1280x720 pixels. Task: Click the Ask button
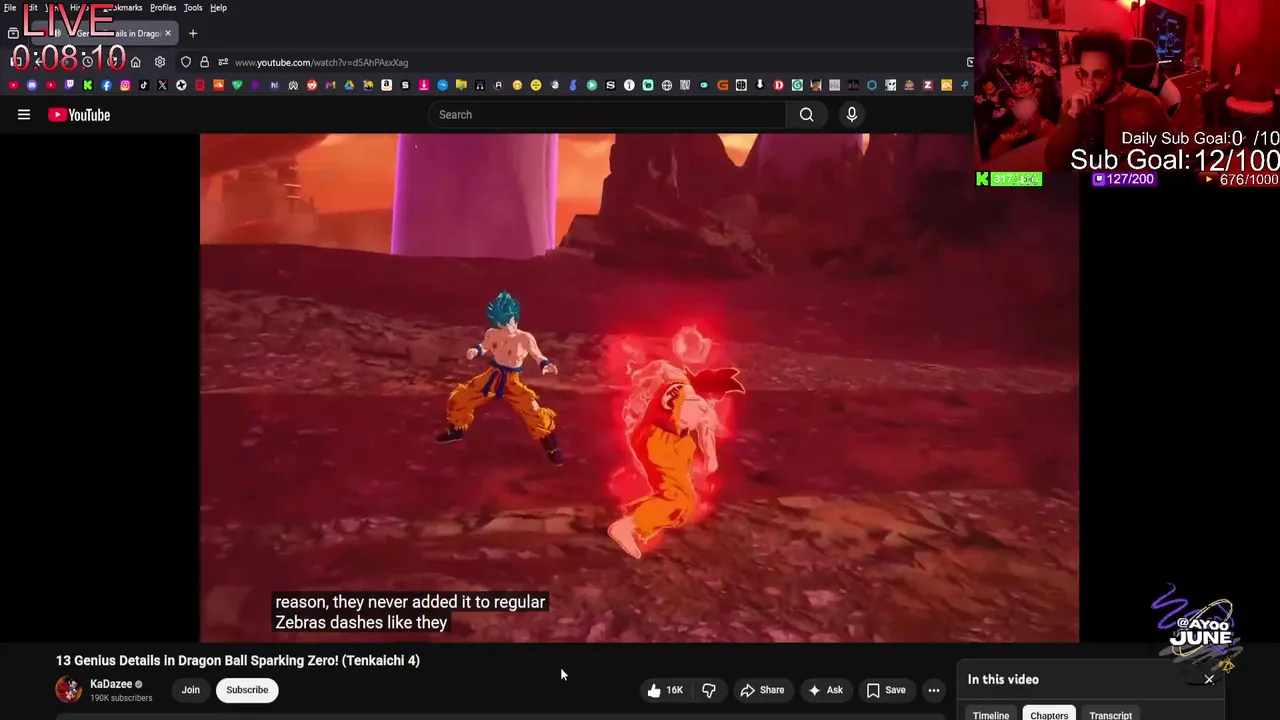click(x=826, y=690)
